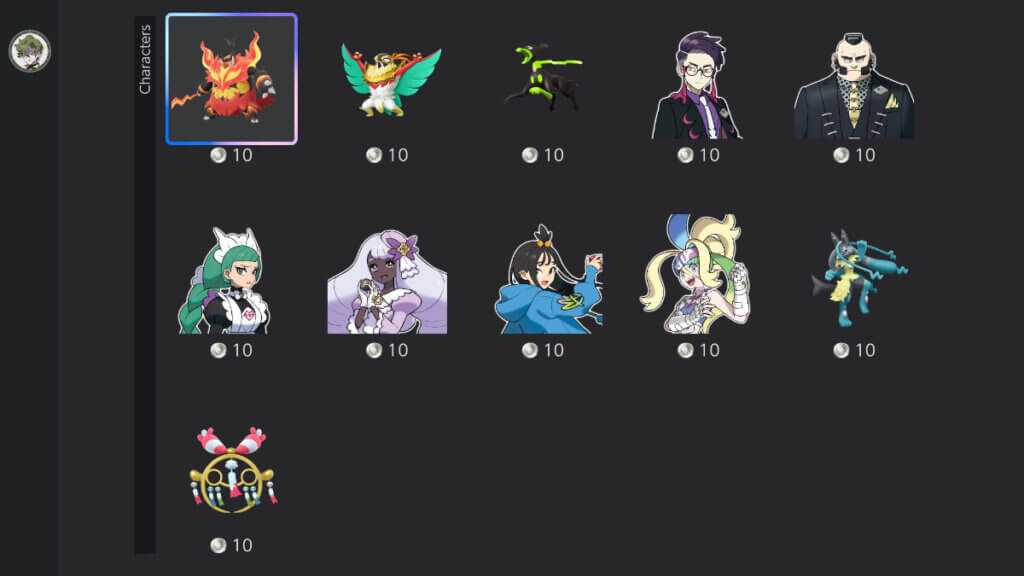Image resolution: width=1024 pixels, height=576 pixels.
Task: Select the teal Lucario character icon
Action: [859, 277]
